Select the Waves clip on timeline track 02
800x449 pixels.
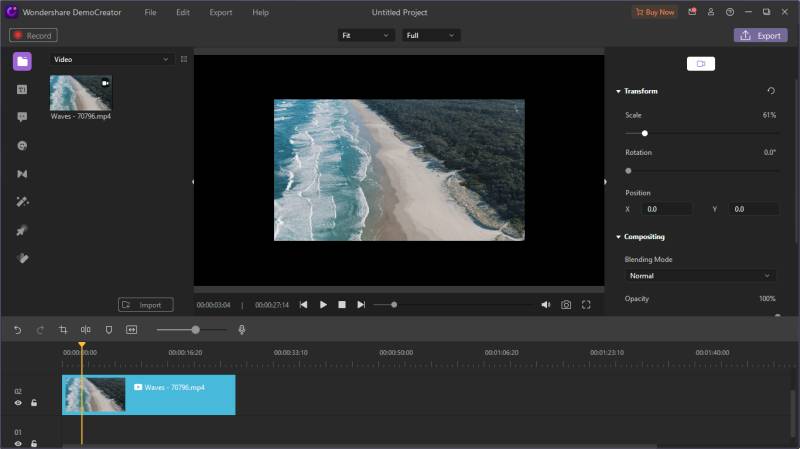click(x=148, y=395)
